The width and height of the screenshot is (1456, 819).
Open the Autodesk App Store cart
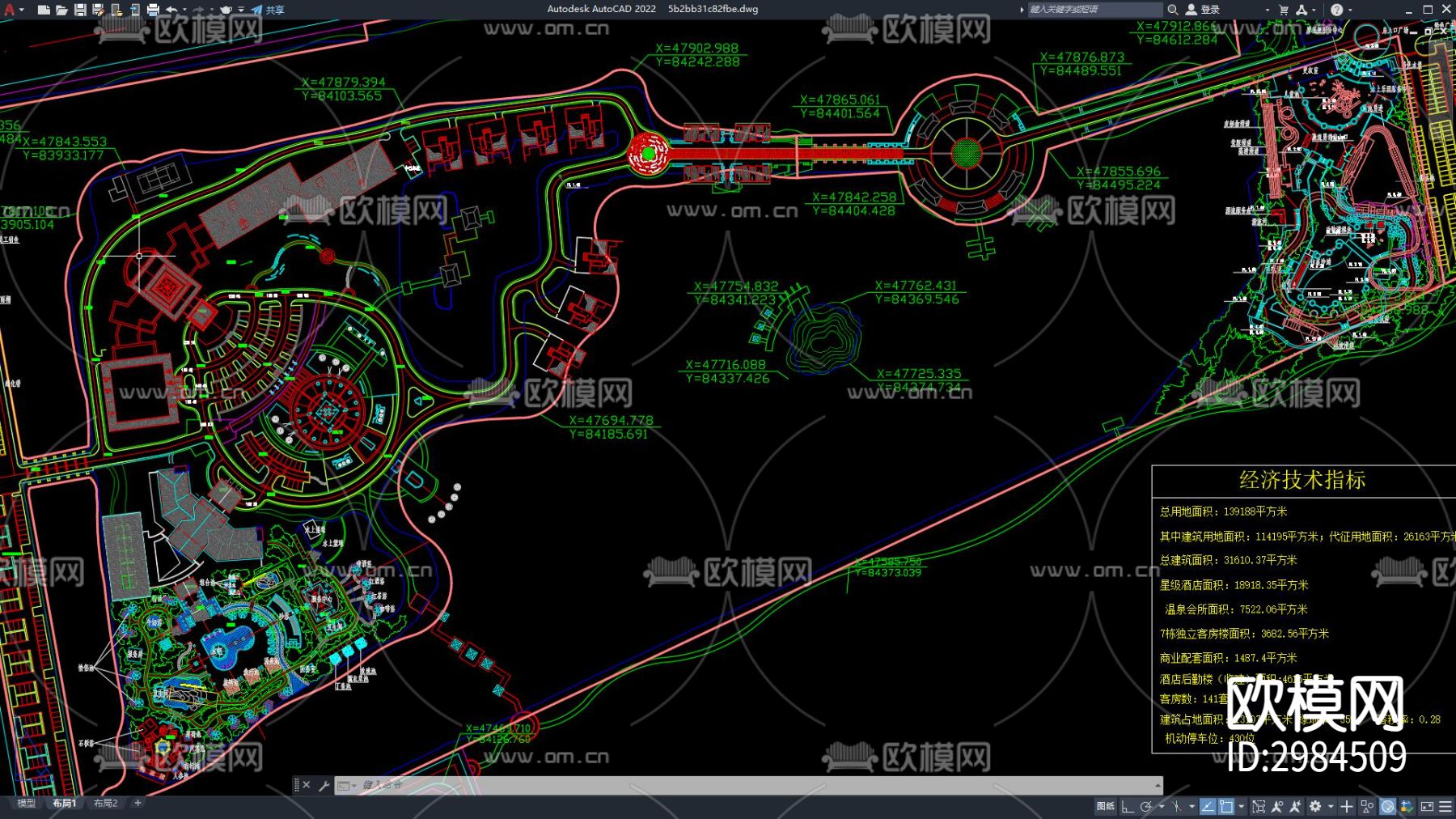pos(1283,10)
